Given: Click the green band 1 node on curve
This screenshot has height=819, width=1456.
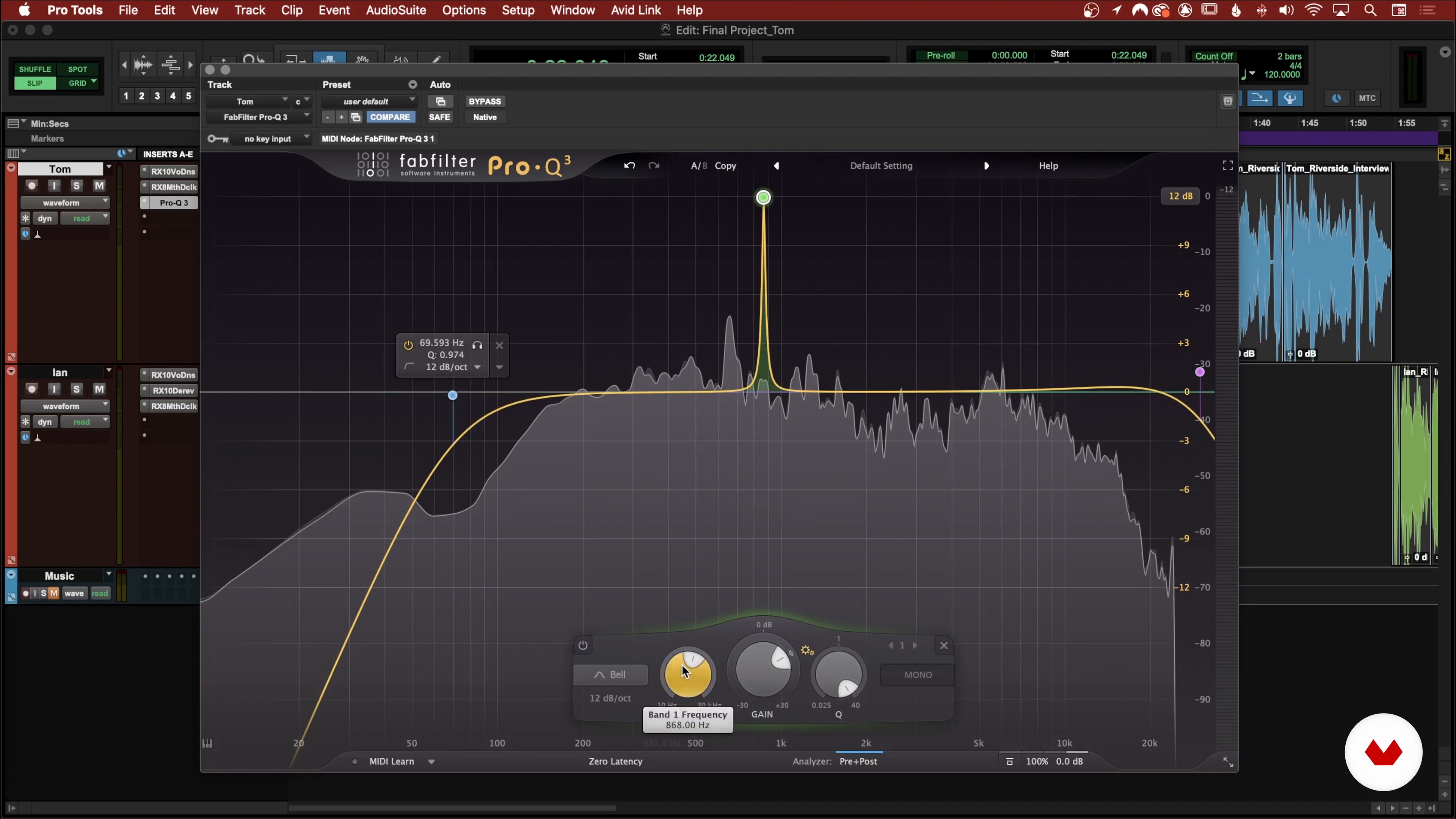Looking at the screenshot, I should tap(763, 197).
